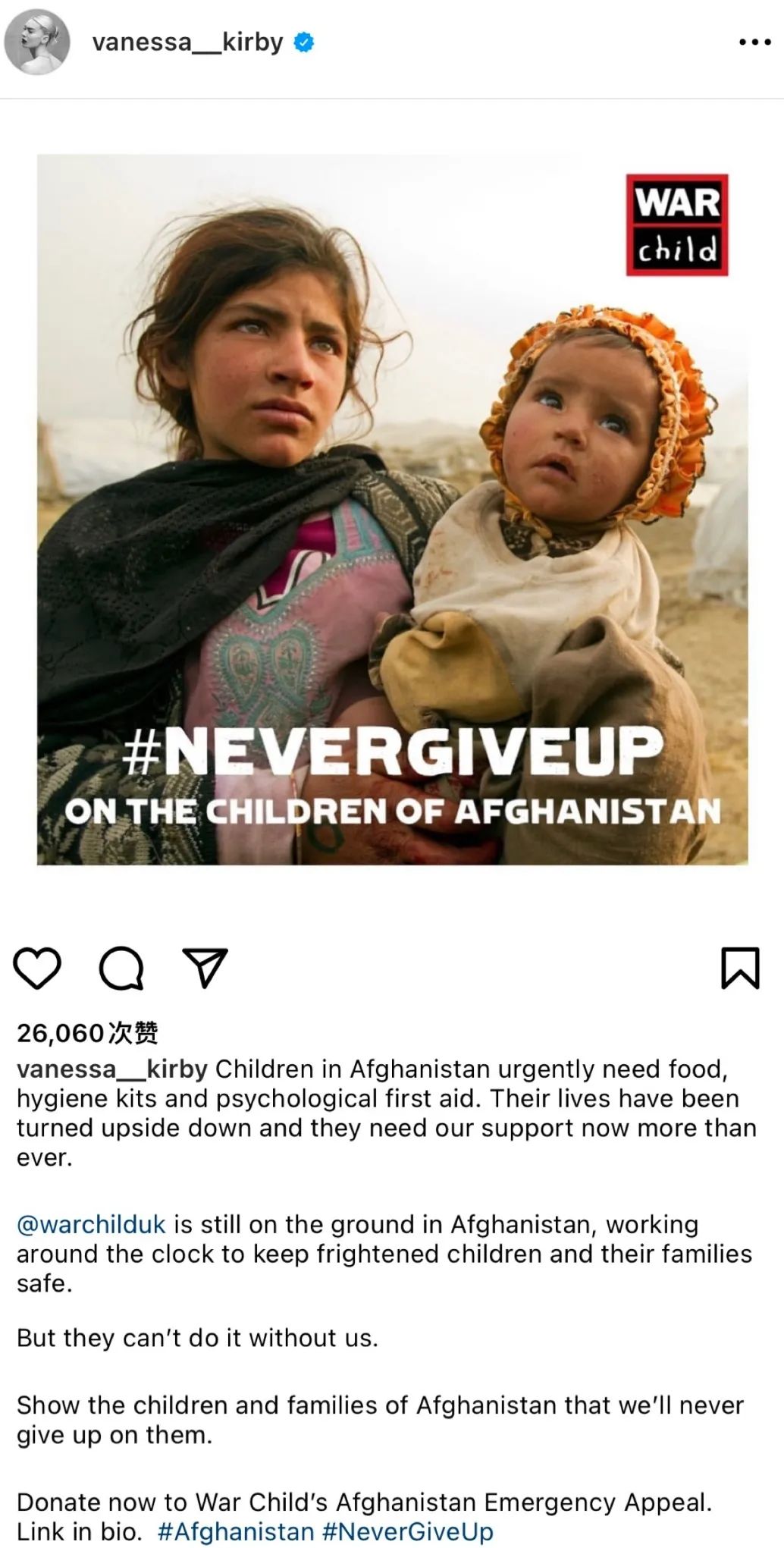Image resolution: width=784 pixels, height=1548 pixels.
Task: Tap the War Child logo in the image
Action: pos(676,225)
